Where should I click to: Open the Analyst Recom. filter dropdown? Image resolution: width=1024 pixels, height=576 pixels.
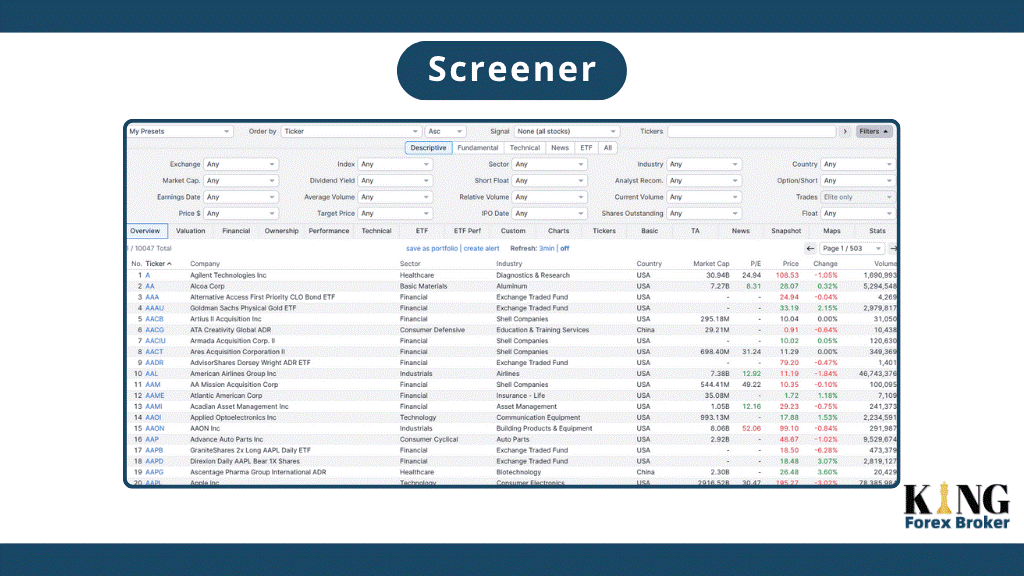[x=704, y=180]
